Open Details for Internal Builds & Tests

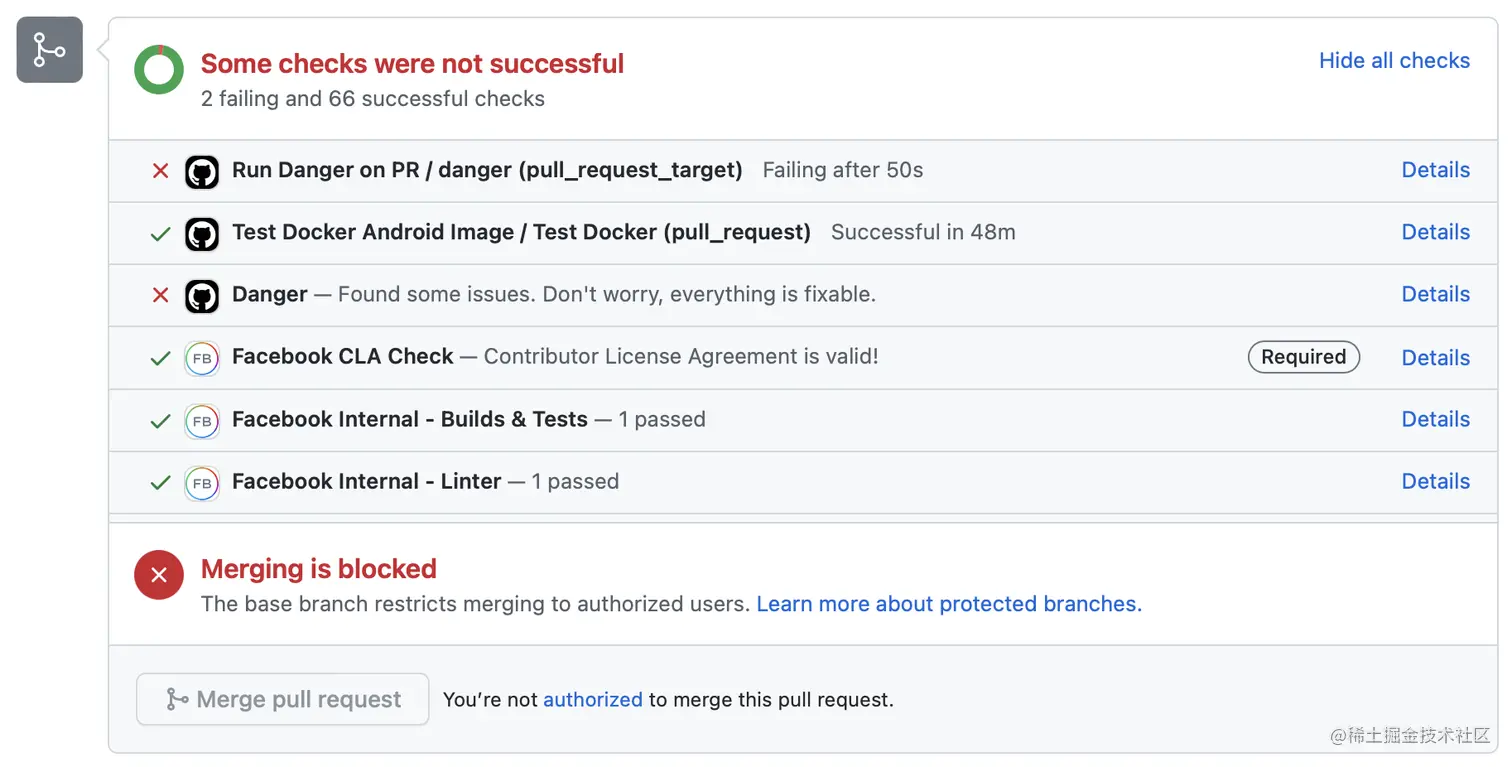[x=1435, y=419]
